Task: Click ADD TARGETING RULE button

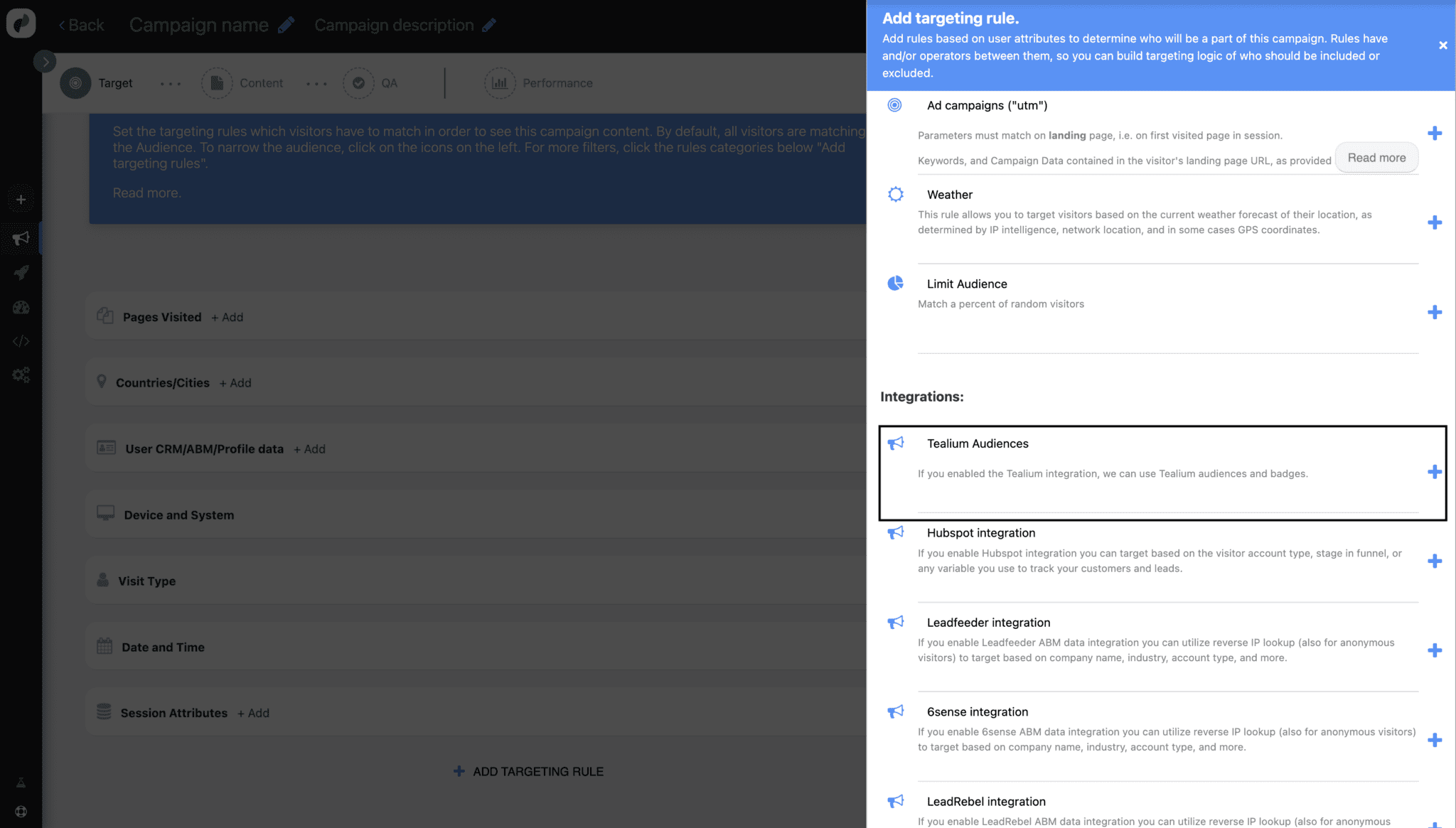Action: 529,771
